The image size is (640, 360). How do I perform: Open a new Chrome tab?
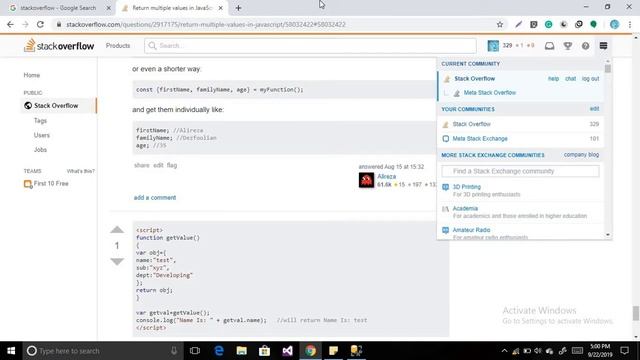[x=238, y=8]
